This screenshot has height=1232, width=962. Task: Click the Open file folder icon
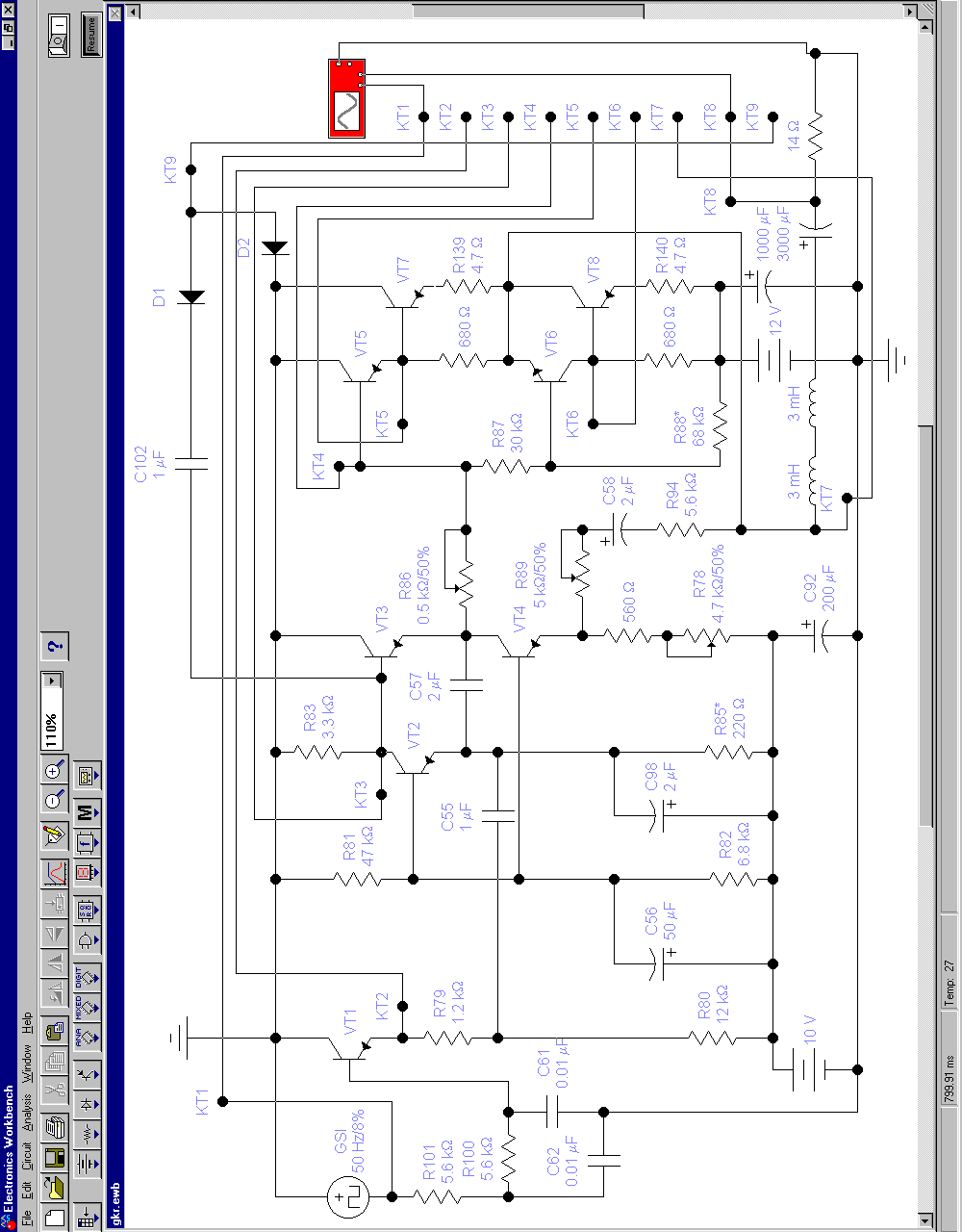coord(55,1187)
